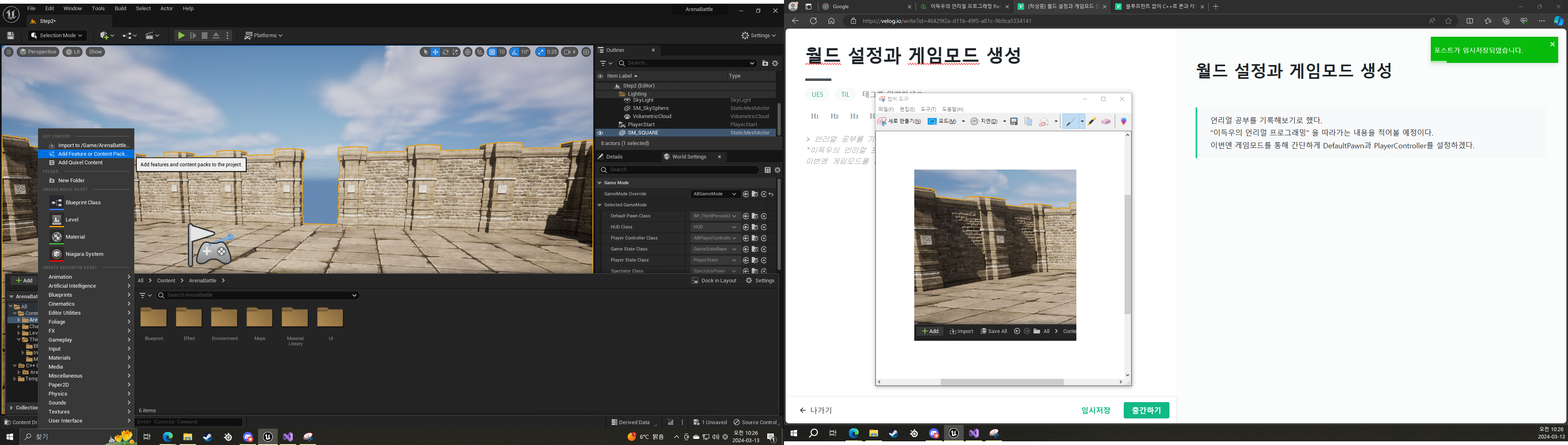Toggle scale snapping icon

click(x=540, y=52)
